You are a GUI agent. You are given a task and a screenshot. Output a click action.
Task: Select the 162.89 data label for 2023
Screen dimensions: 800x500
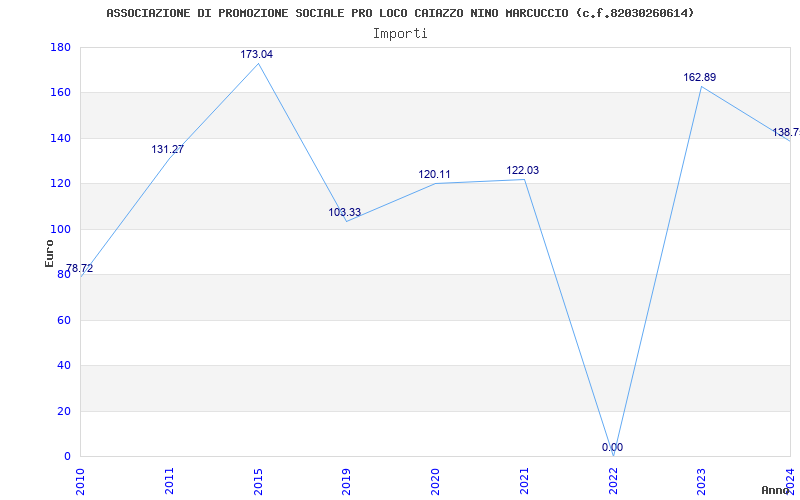coord(700,78)
